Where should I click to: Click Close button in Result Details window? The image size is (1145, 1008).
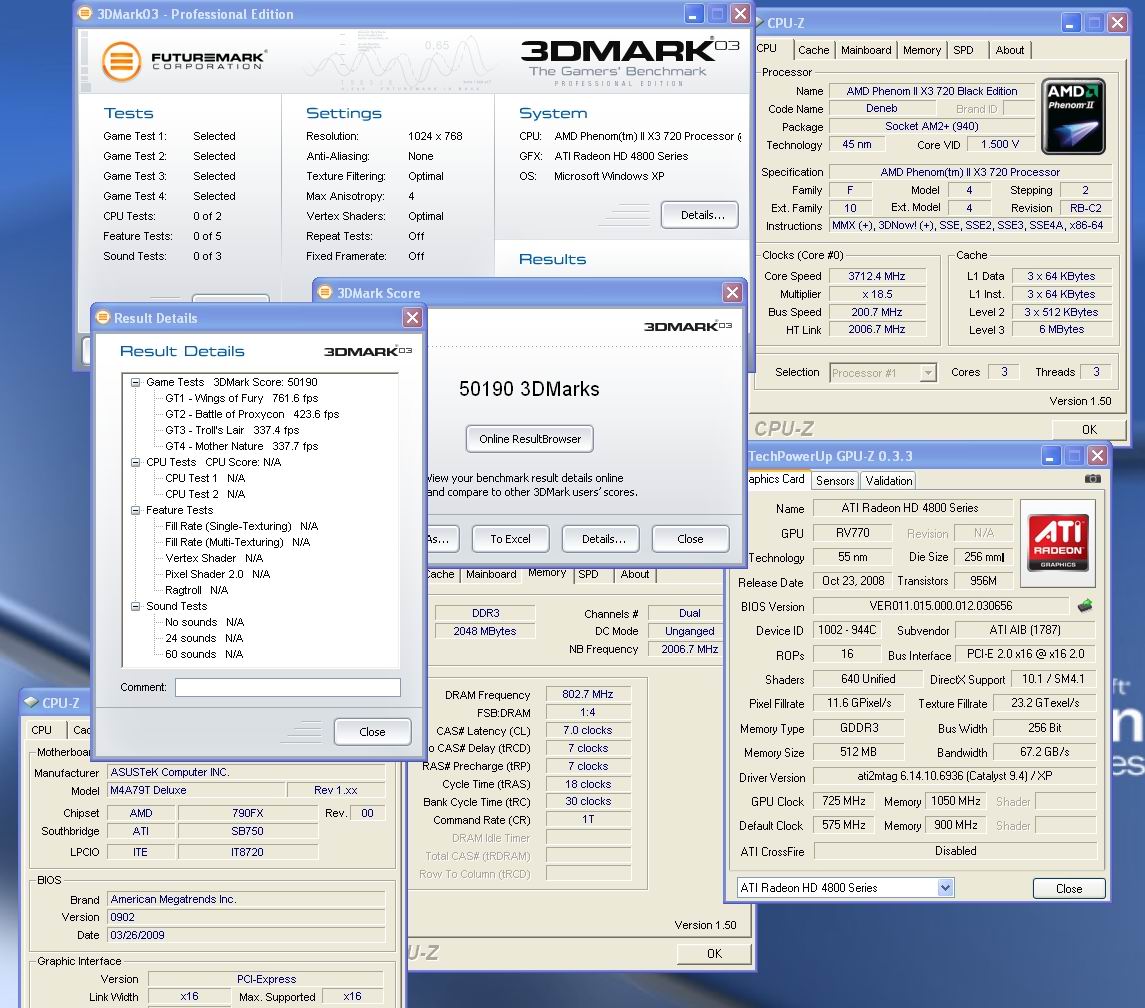372,732
